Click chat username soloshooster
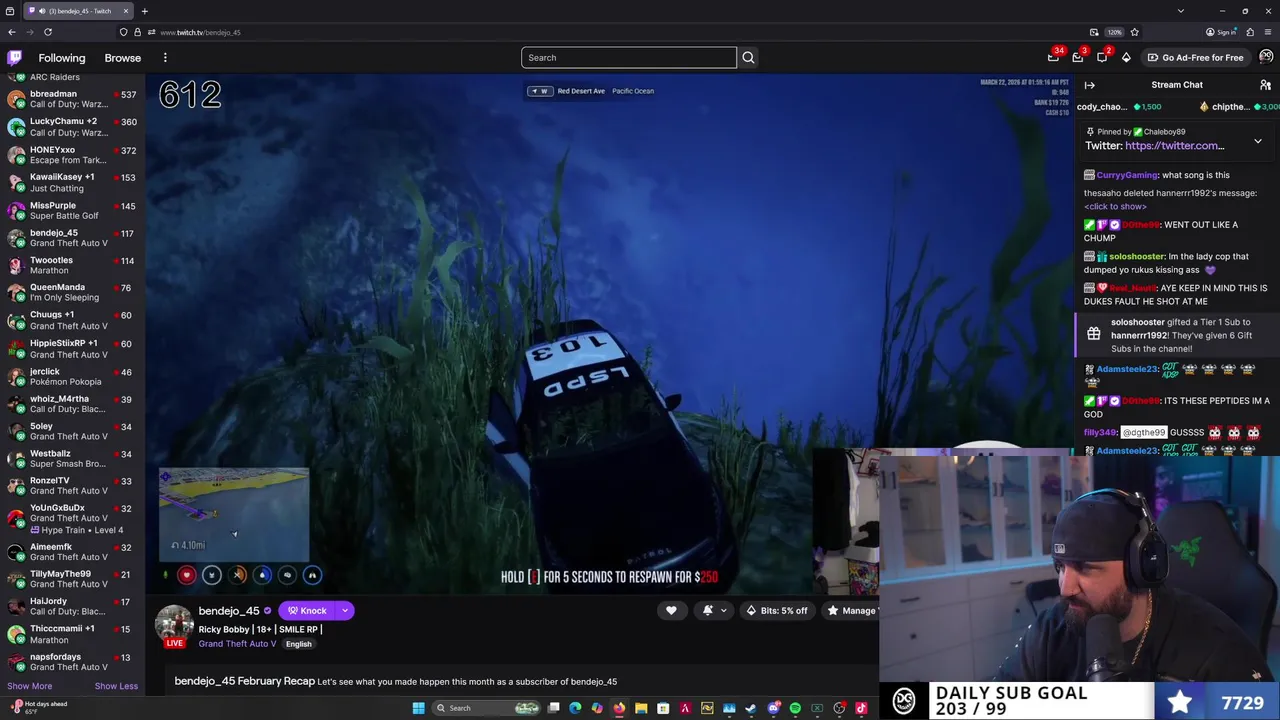The image size is (1280, 720). [x=1136, y=257]
